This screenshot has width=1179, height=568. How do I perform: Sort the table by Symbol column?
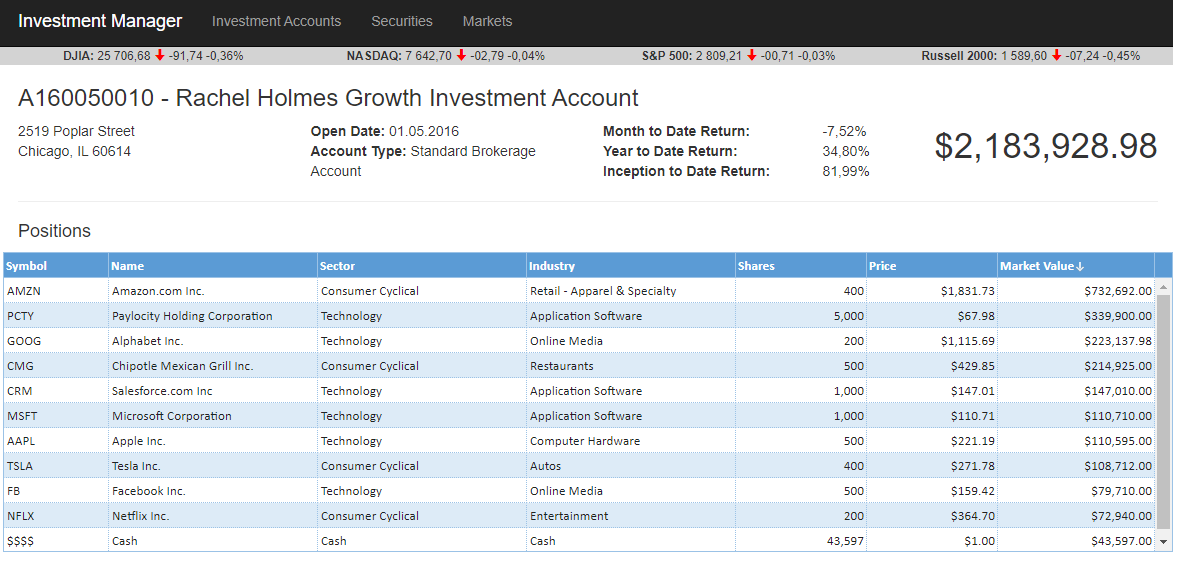click(x=56, y=266)
